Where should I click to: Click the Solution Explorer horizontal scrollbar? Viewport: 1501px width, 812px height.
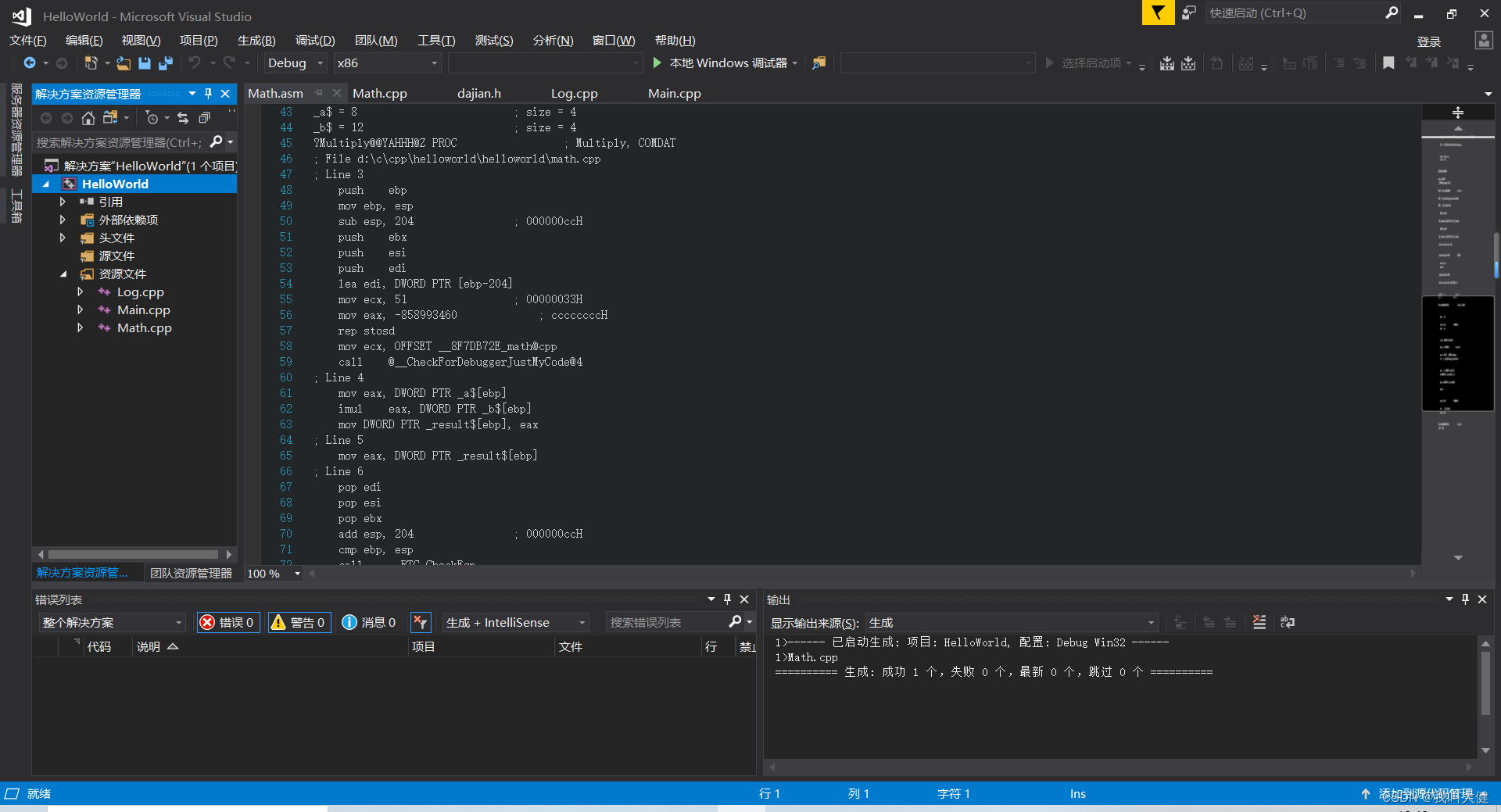pyautogui.click(x=134, y=554)
